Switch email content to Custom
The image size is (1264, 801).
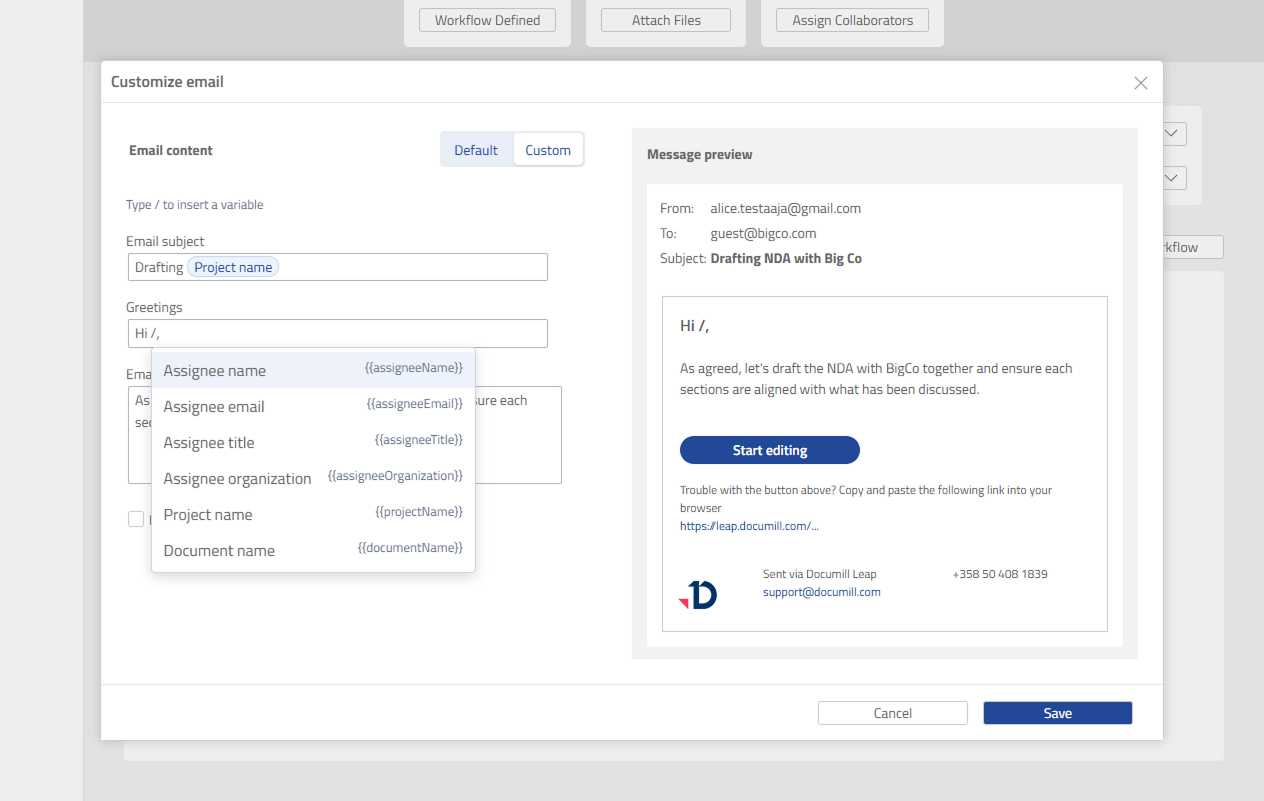[x=548, y=150]
